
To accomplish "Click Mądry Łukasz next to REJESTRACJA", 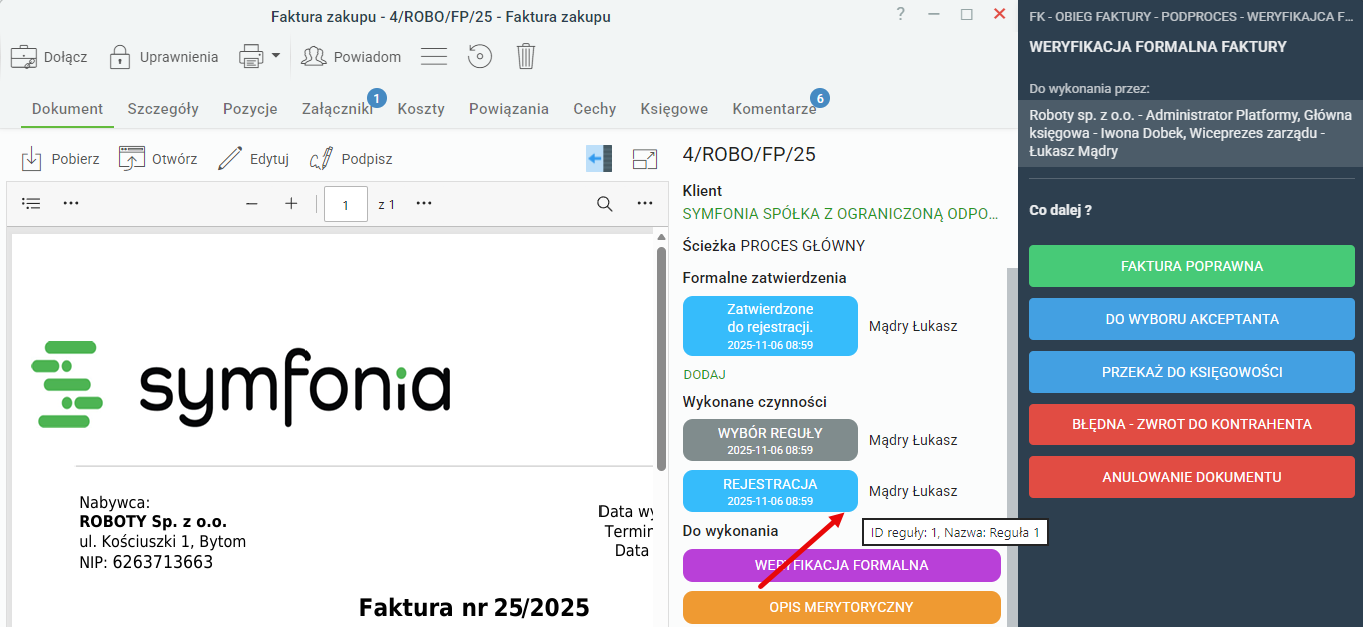I will (913, 491).
